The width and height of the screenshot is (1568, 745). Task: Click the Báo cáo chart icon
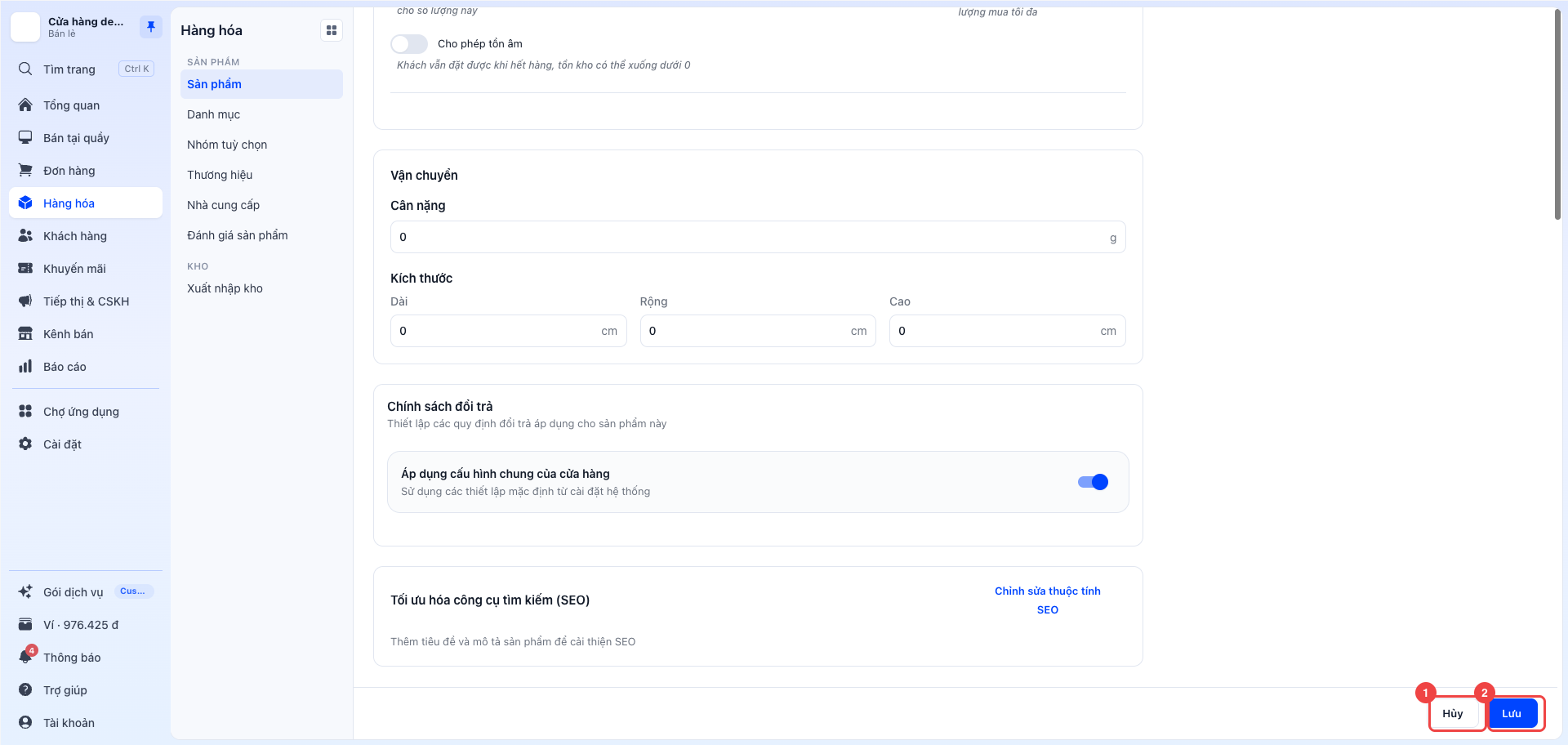pos(25,367)
